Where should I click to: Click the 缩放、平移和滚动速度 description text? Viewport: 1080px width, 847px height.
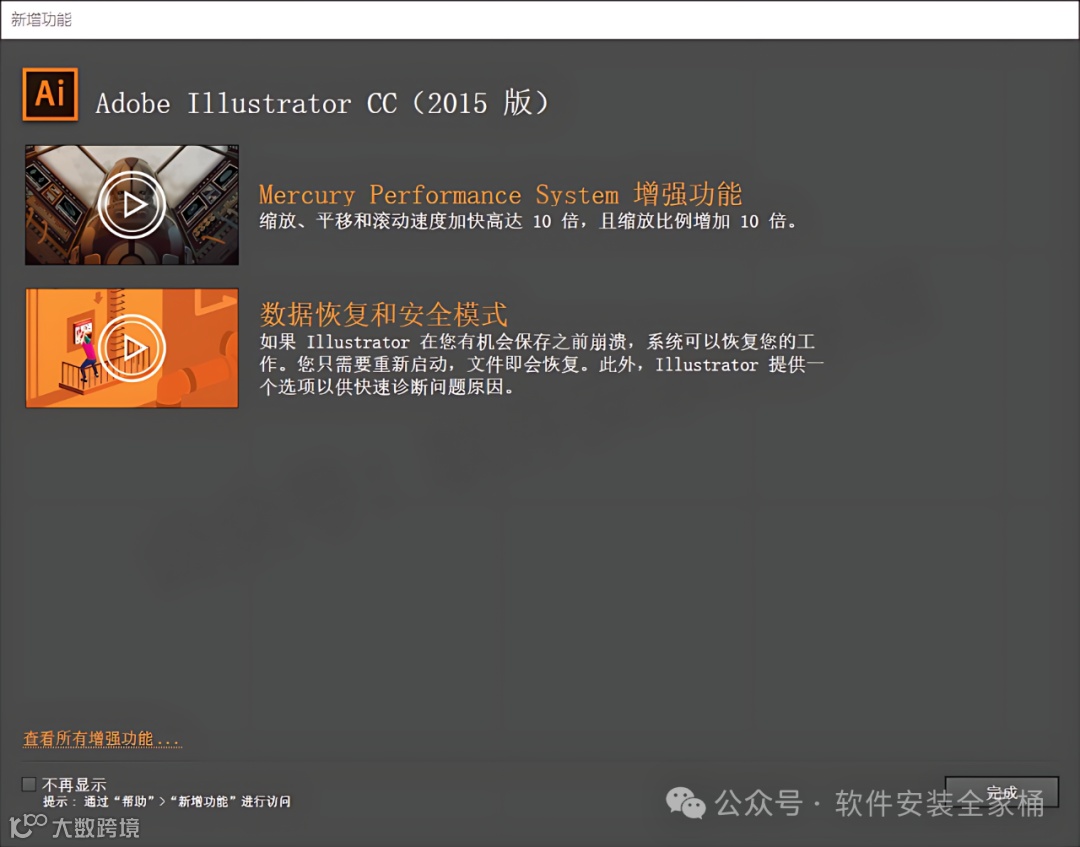528,222
